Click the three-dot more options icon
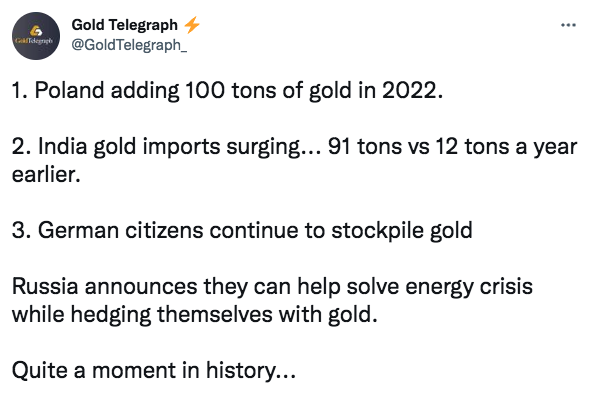This screenshot has width=590, height=396. pos(568,25)
